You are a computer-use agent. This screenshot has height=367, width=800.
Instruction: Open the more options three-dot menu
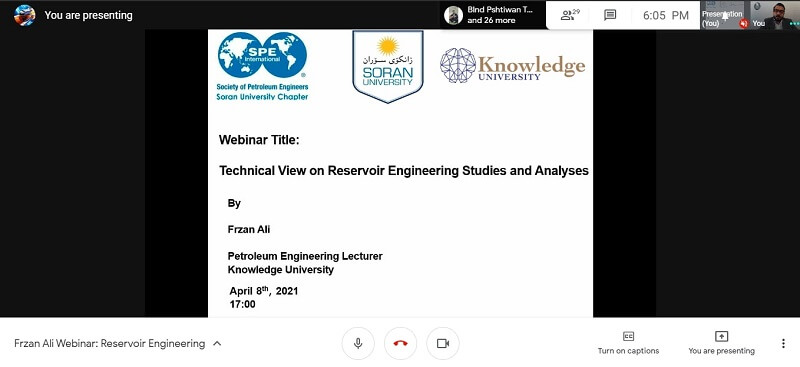pyautogui.click(x=783, y=344)
